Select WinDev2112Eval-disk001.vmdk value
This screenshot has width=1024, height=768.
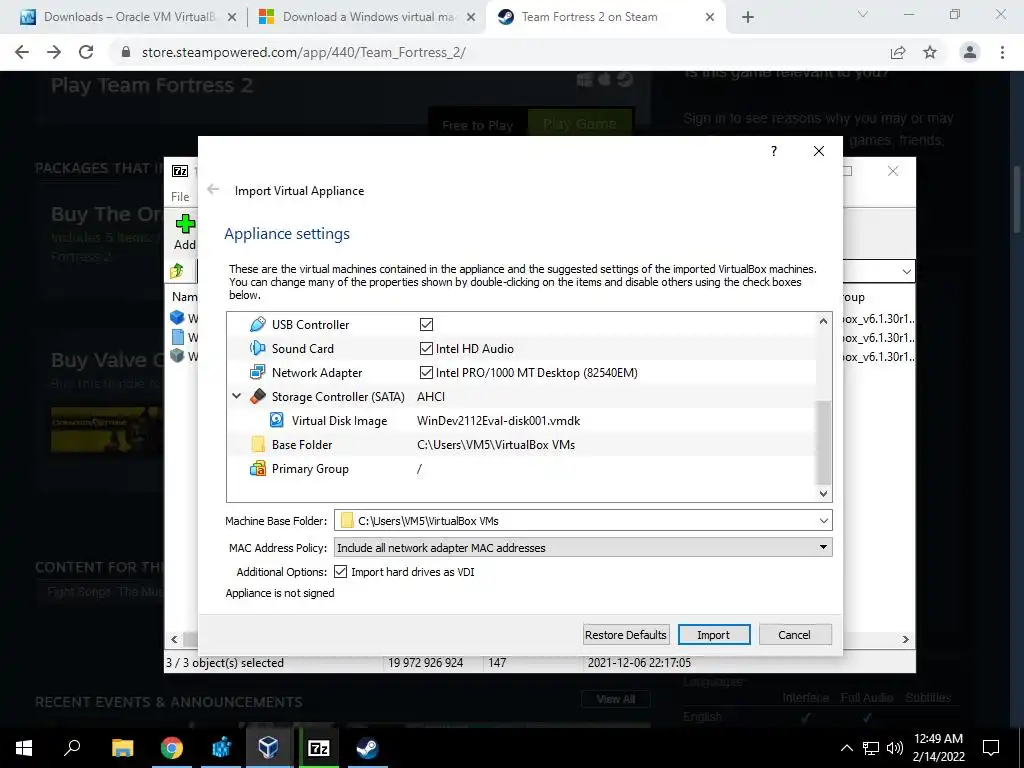[x=498, y=421]
